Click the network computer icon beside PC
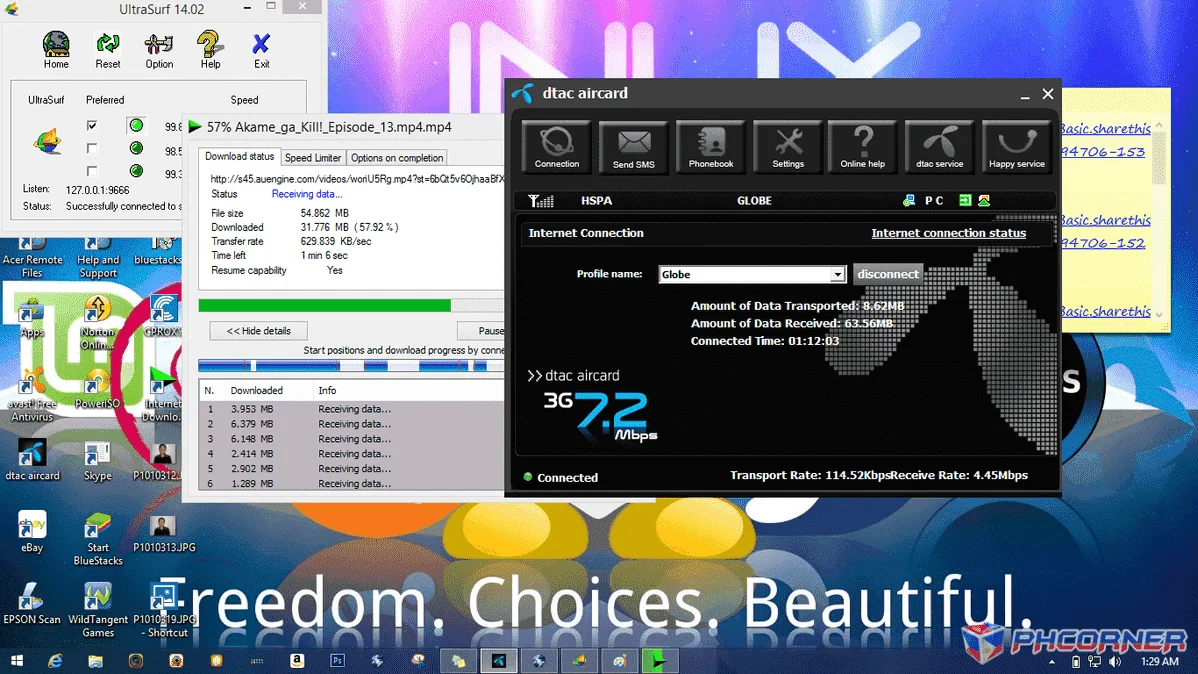The width and height of the screenshot is (1198, 674). click(x=908, y=200)
